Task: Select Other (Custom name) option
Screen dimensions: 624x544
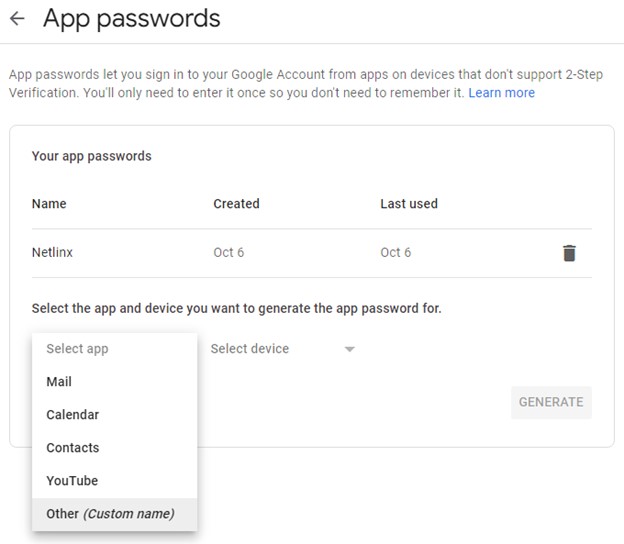Action: (x=115, y=514)
